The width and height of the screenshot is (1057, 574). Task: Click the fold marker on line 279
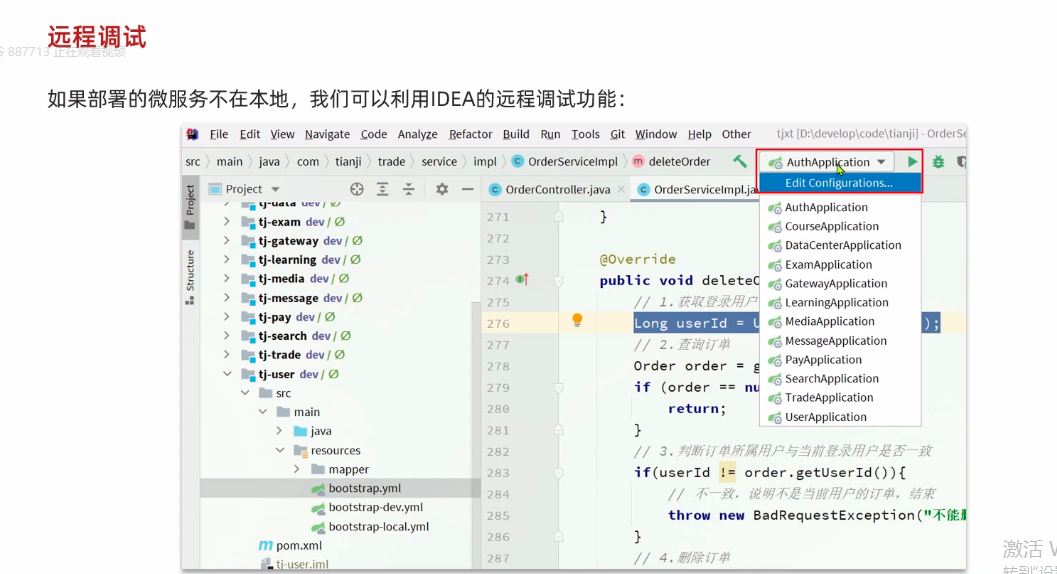[x=558, y=388]
